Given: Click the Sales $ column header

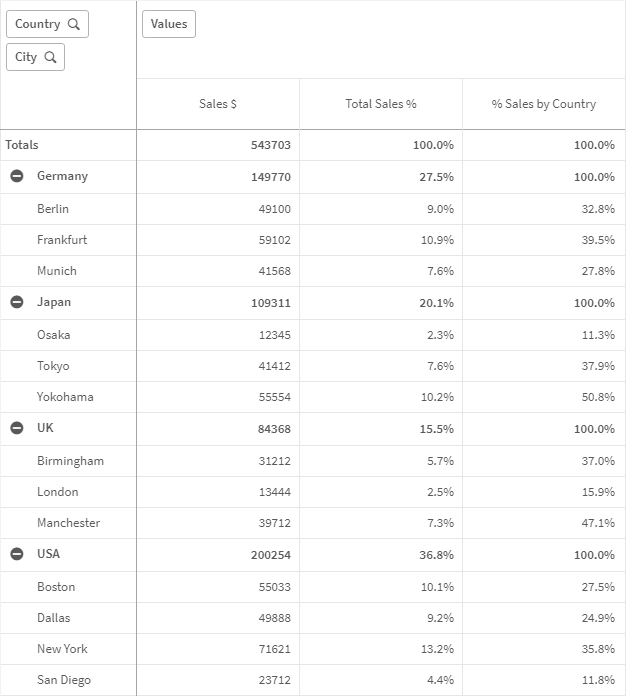Looking at the screenshot, I should click(x=218, y=104).
